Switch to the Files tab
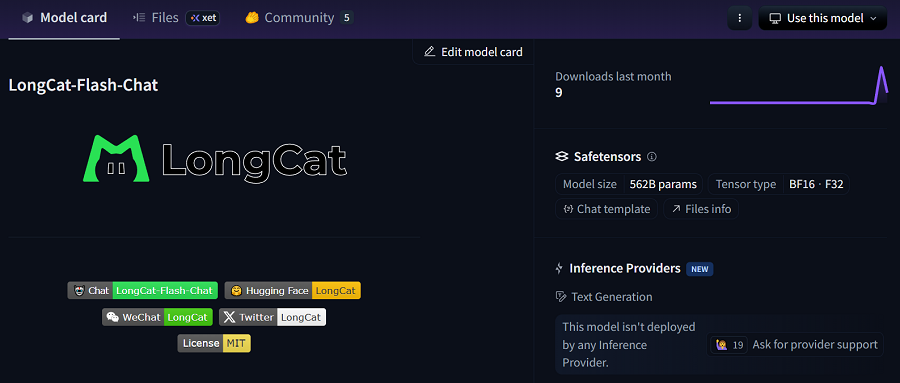This screenshot has width=900, height=383. click(x=156, y=18)
